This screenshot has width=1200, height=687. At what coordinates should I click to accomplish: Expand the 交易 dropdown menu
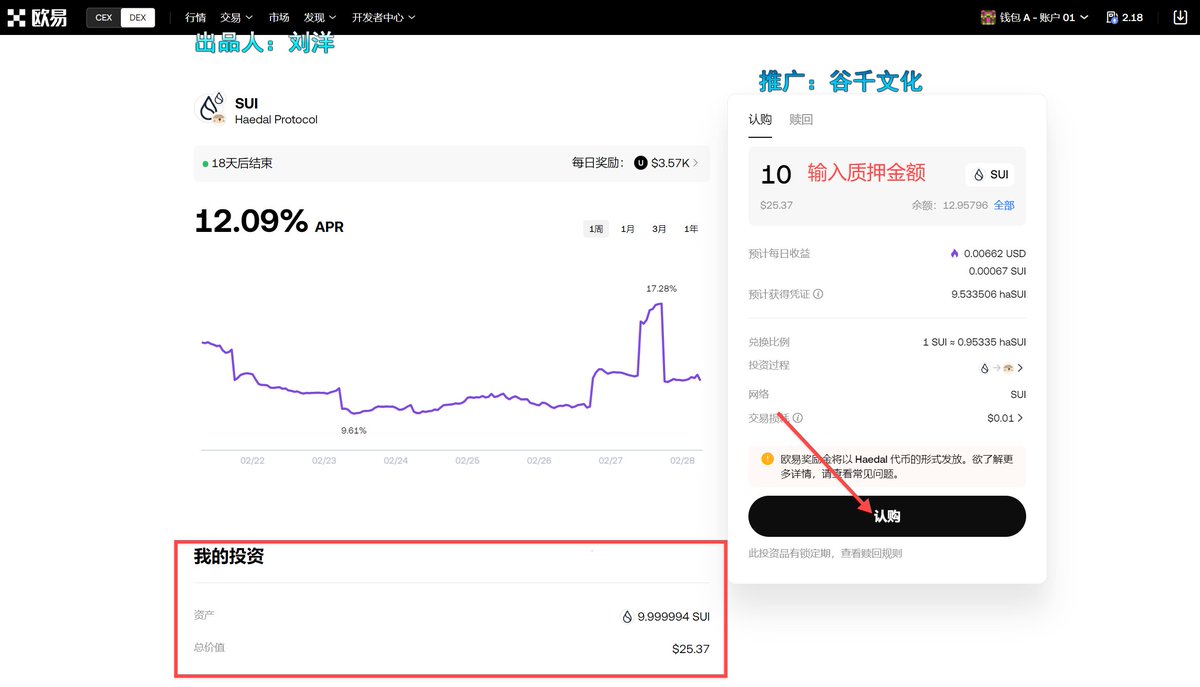click(x=236, y=18)
